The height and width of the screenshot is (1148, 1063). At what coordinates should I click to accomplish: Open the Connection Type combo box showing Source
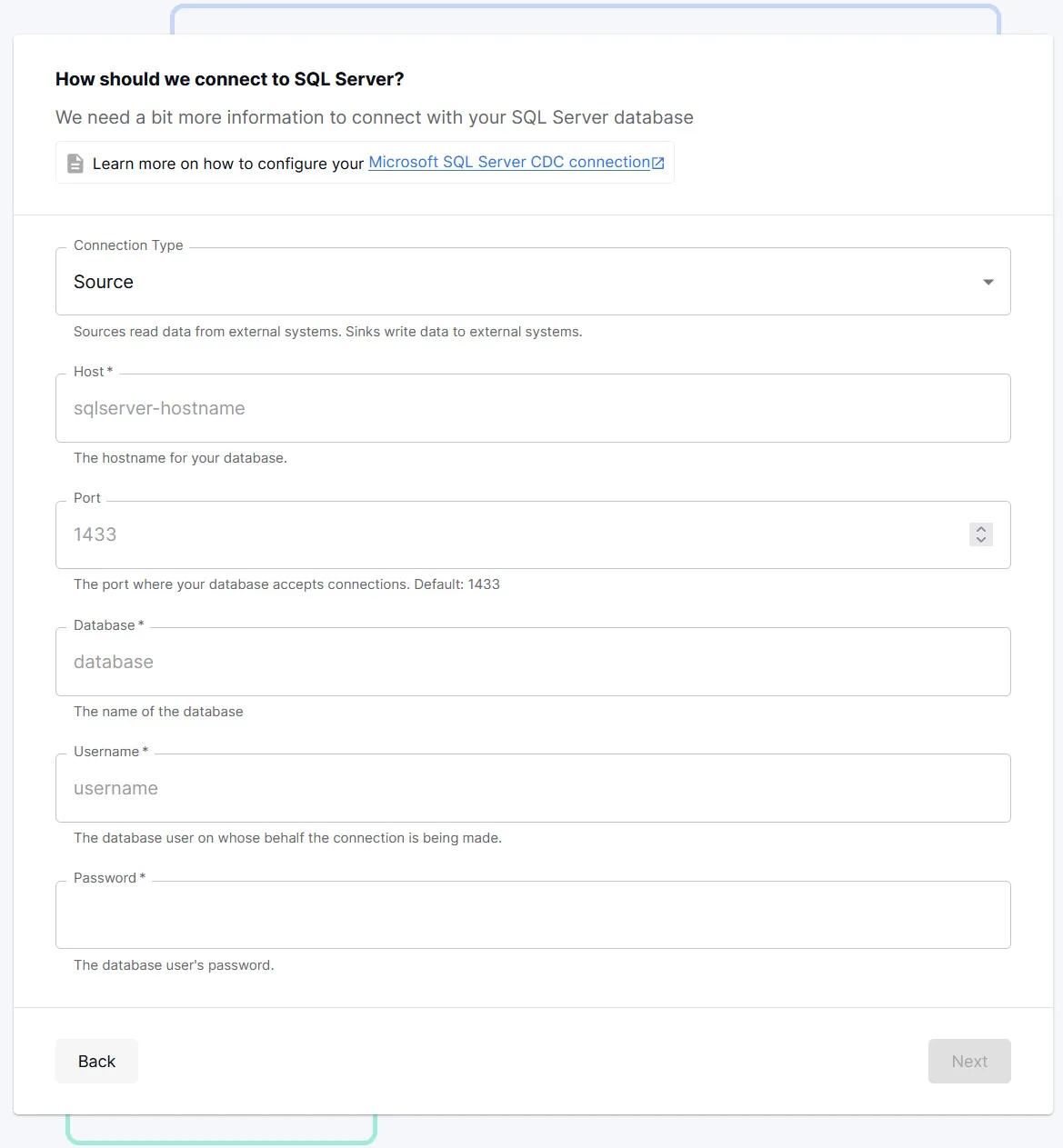click(x=533, y=282)
